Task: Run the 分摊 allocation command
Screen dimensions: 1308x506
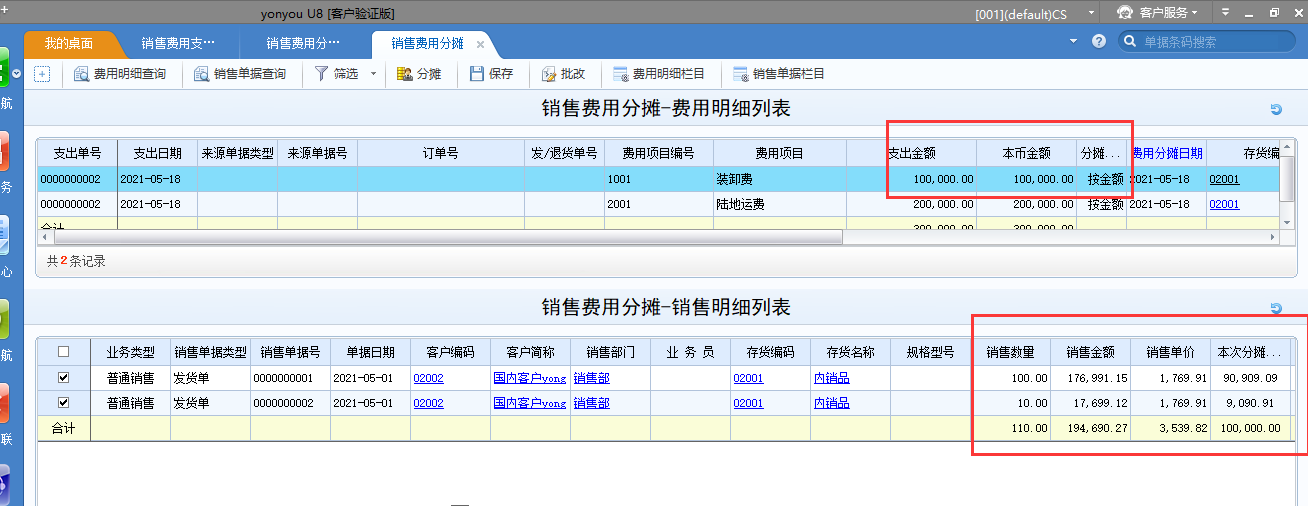Action: pyautogui.click(x=419, y=74)
